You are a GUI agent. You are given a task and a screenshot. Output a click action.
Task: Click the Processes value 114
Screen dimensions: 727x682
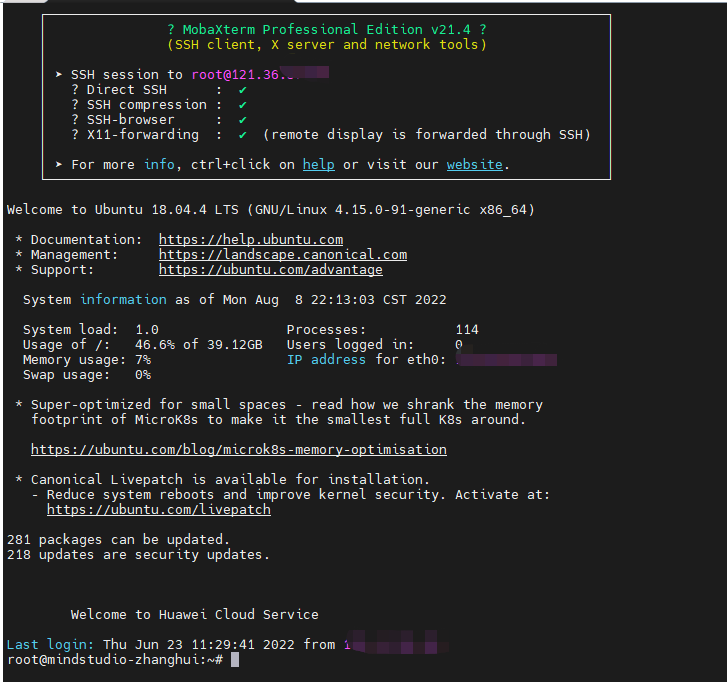pos(467,330)
